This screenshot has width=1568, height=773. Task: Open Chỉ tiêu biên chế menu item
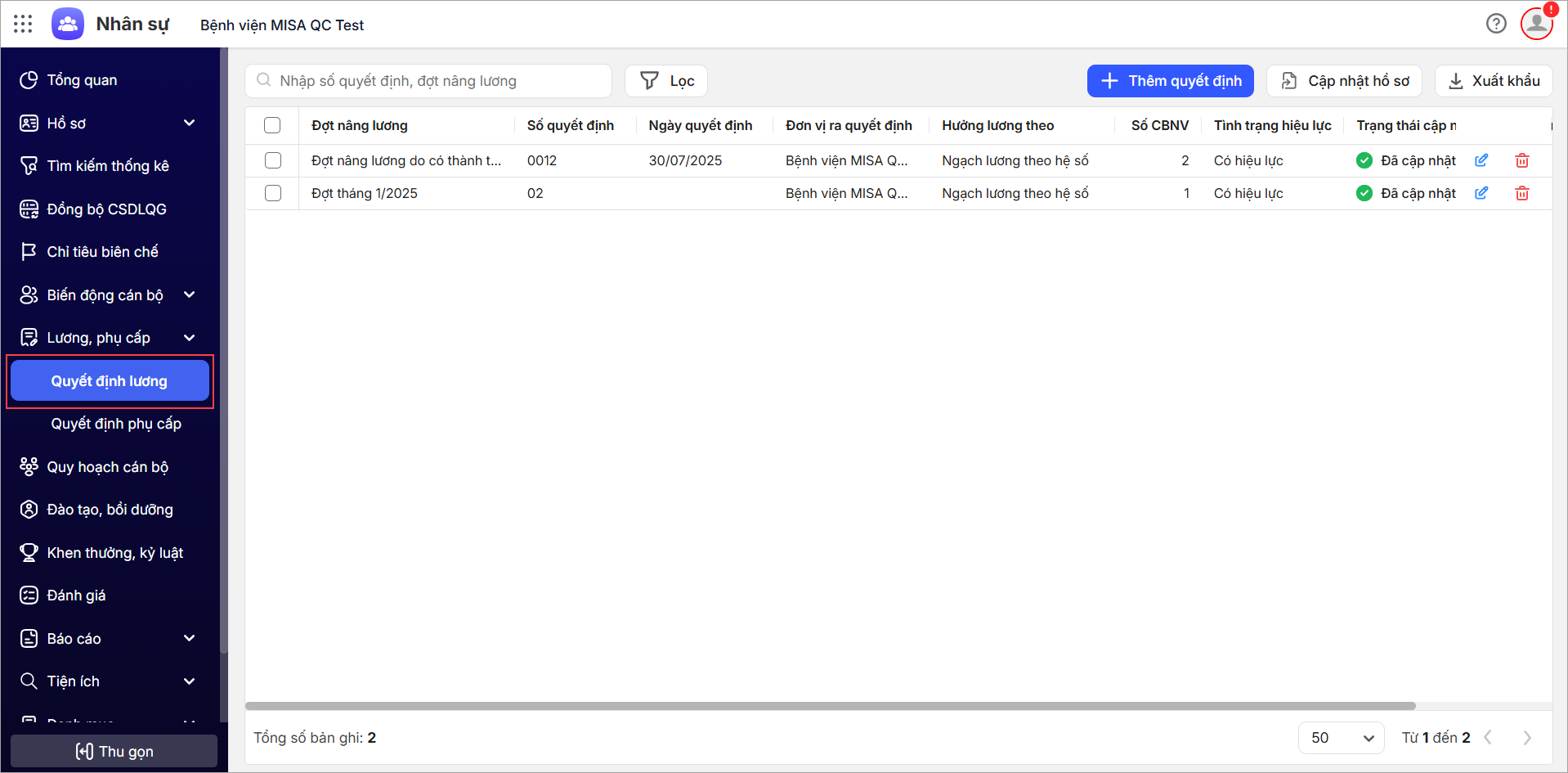point(110,252)
